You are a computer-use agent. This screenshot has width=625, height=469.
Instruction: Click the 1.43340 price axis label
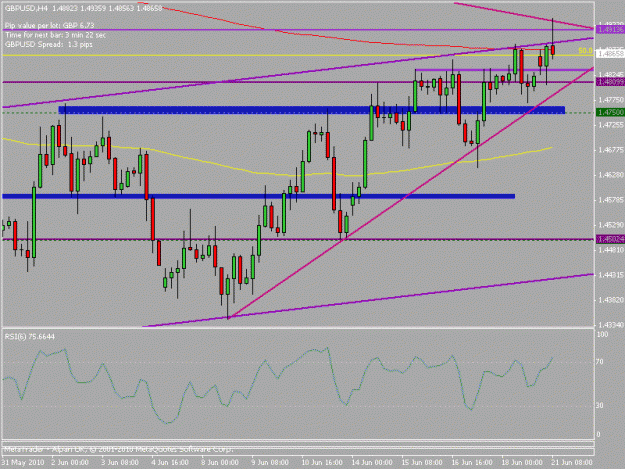point(611,325)
